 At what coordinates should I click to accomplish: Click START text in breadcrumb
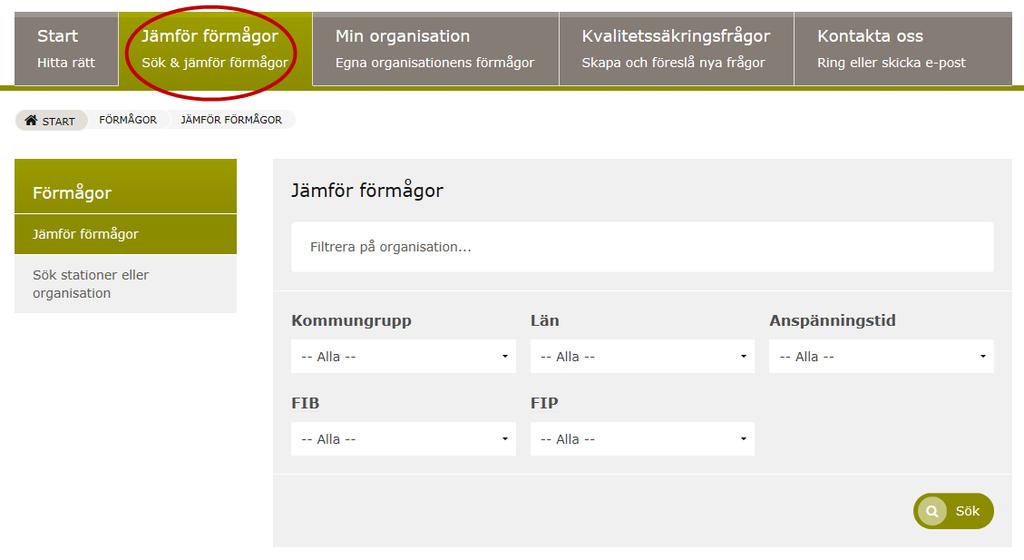59,121
